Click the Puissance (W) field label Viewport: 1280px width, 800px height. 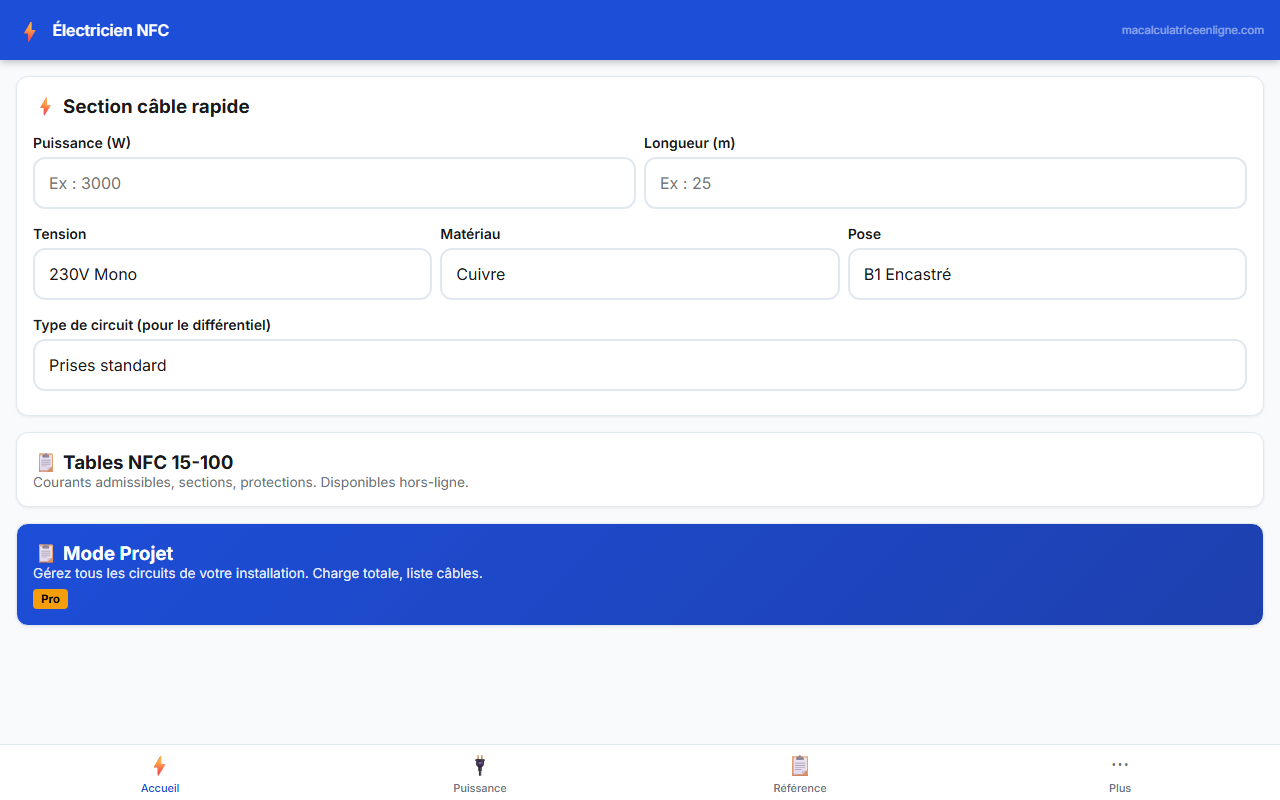click(x=82, y=143)
